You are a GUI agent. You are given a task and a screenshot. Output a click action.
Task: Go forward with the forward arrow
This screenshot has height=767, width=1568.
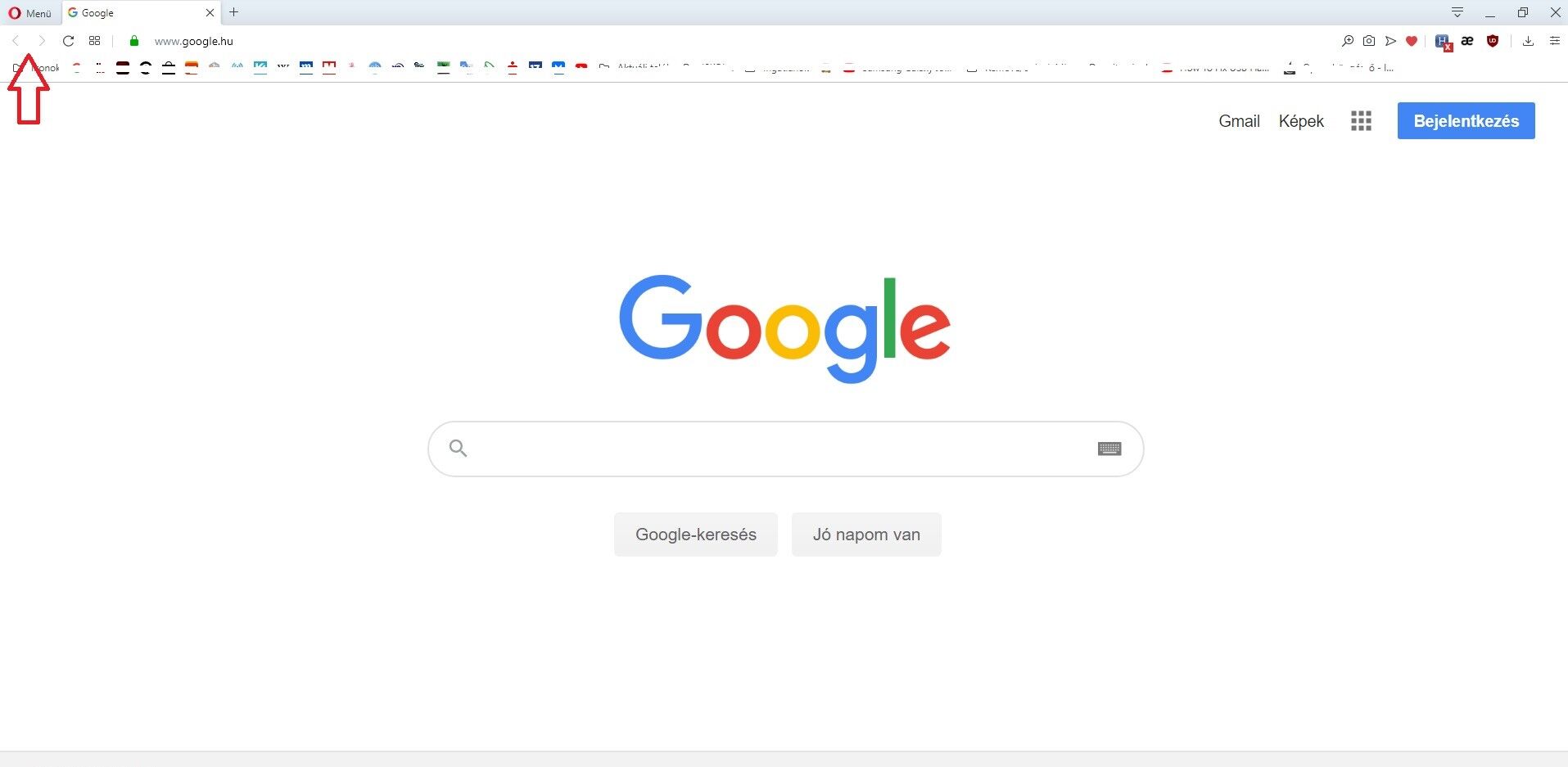(42, 41)
